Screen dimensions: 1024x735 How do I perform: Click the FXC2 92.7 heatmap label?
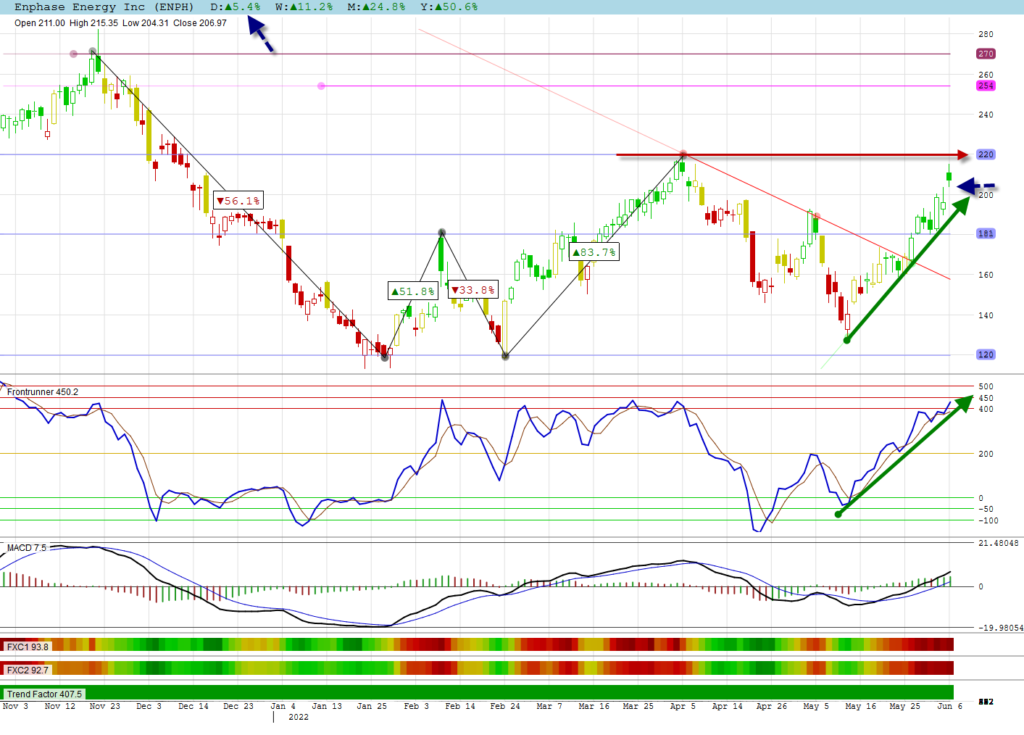pos(27,670)
